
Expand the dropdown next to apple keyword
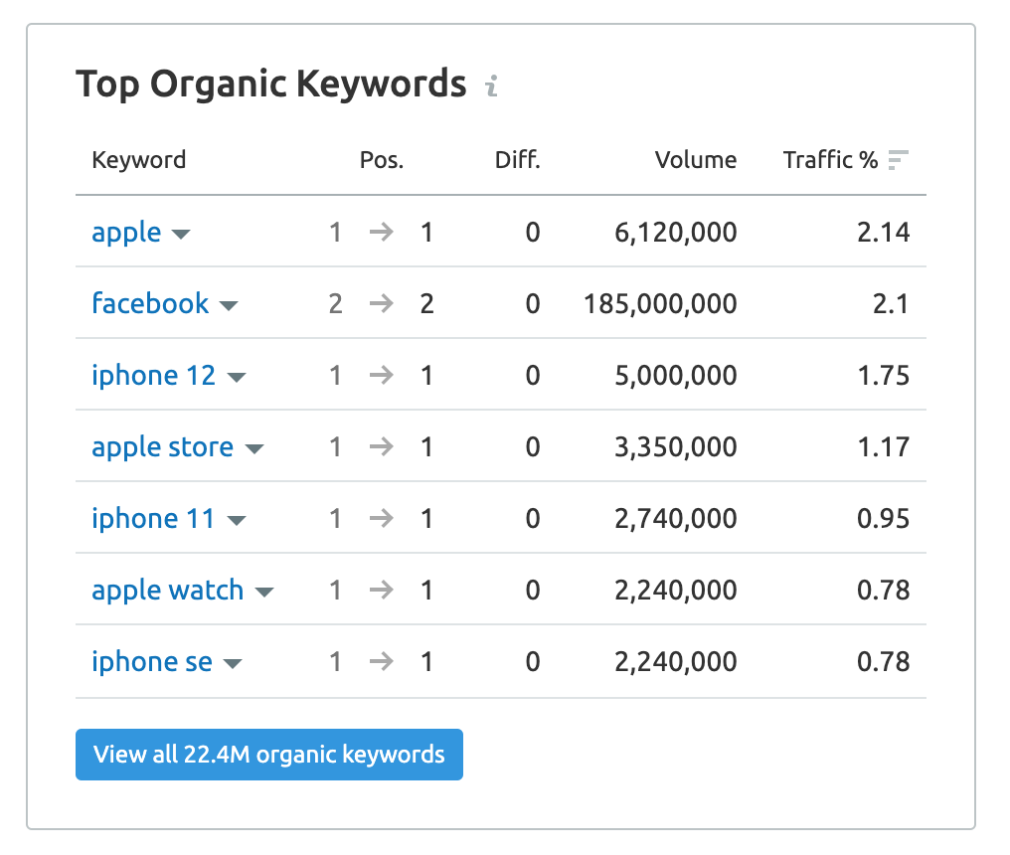[181, 234]
